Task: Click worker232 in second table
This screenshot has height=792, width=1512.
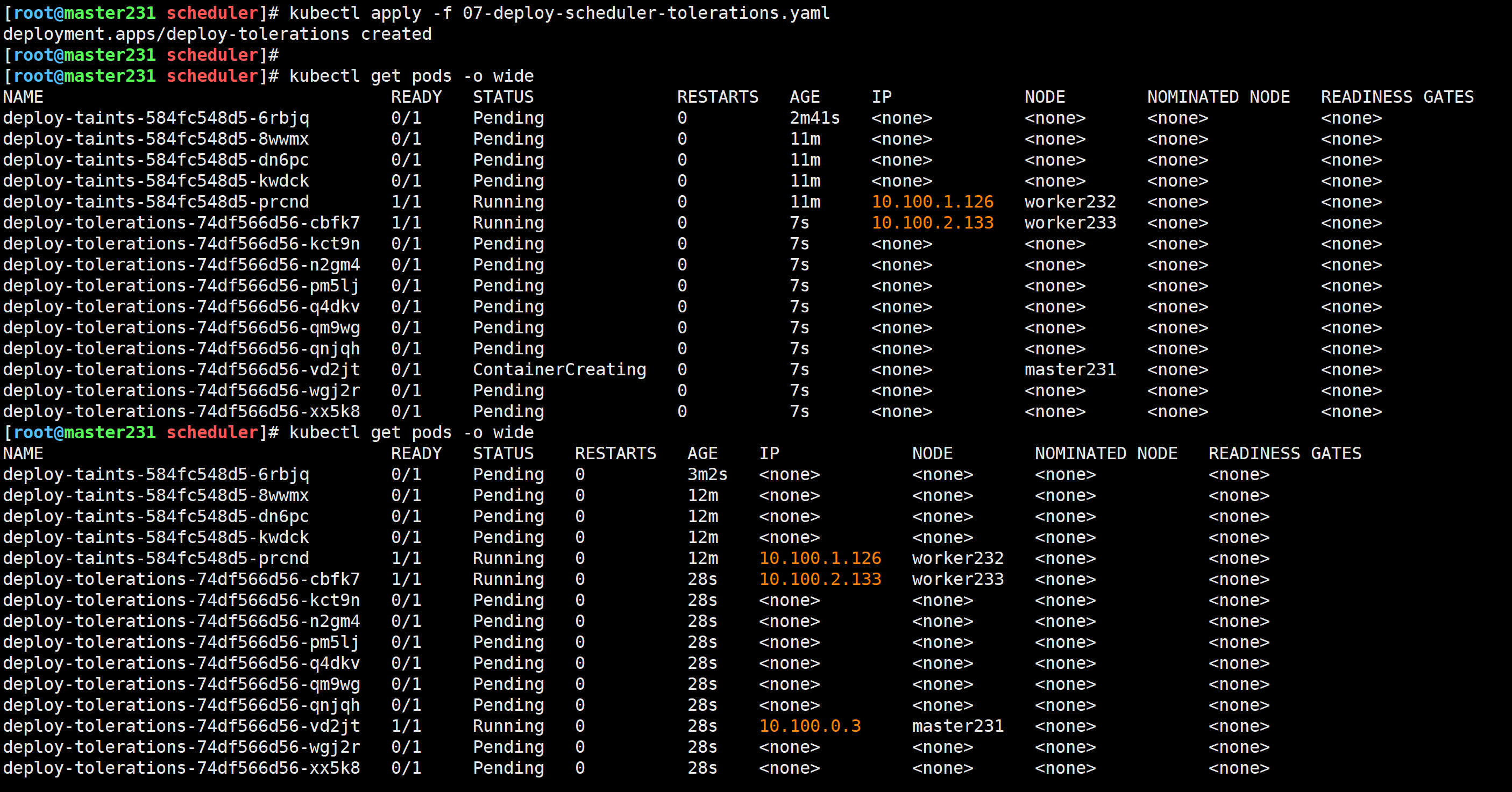Action: 957,559
